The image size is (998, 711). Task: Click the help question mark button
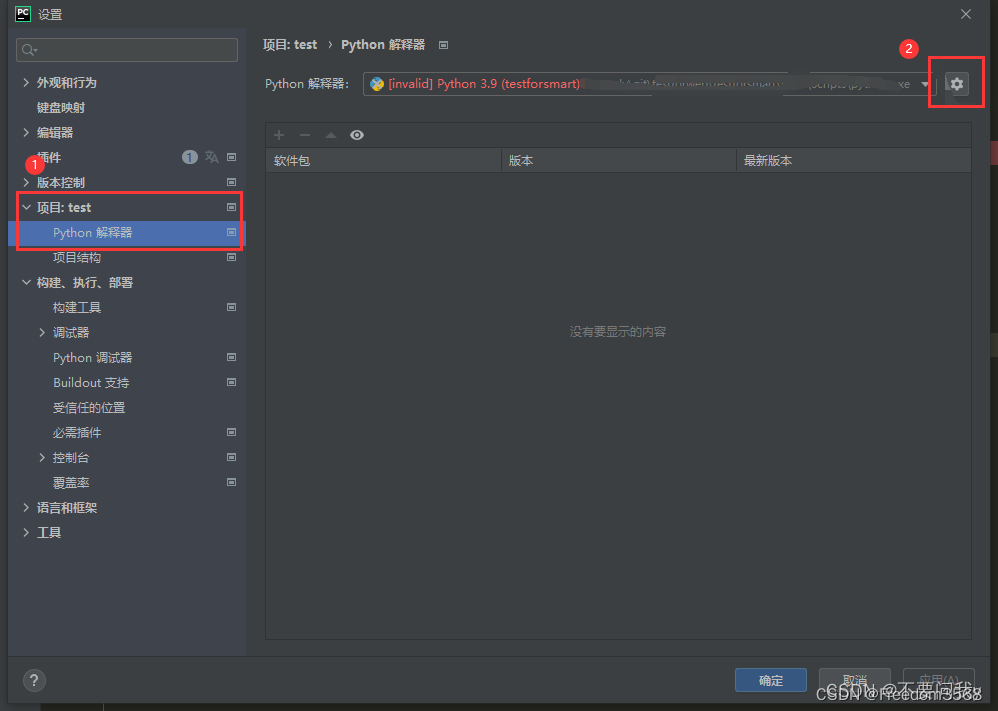34,680
